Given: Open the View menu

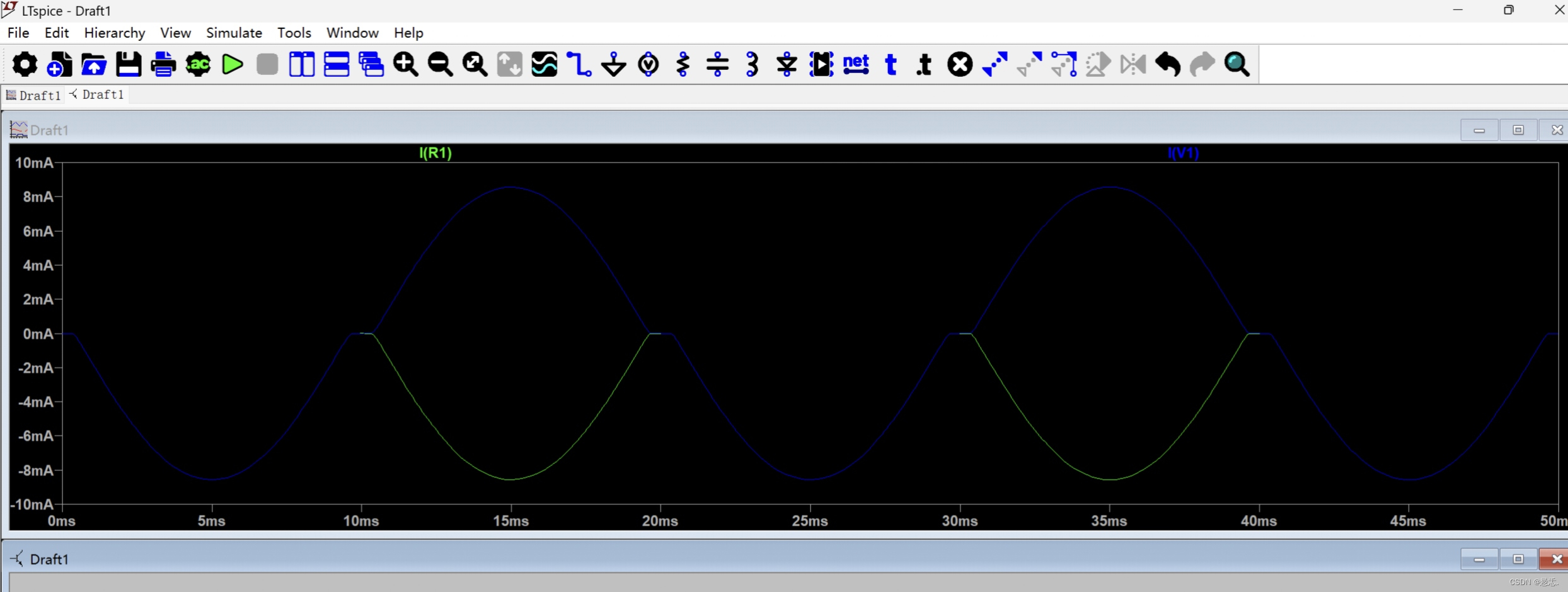Looking at the screenshot, I should (175, 33).
